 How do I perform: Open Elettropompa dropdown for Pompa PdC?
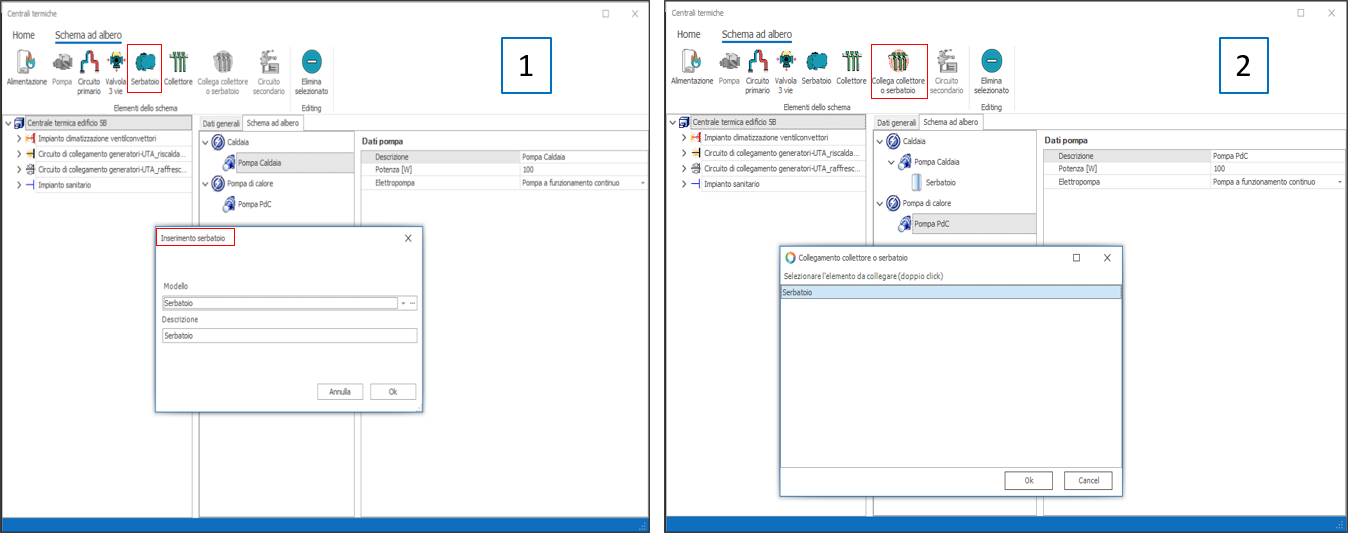coord(1339,183)
